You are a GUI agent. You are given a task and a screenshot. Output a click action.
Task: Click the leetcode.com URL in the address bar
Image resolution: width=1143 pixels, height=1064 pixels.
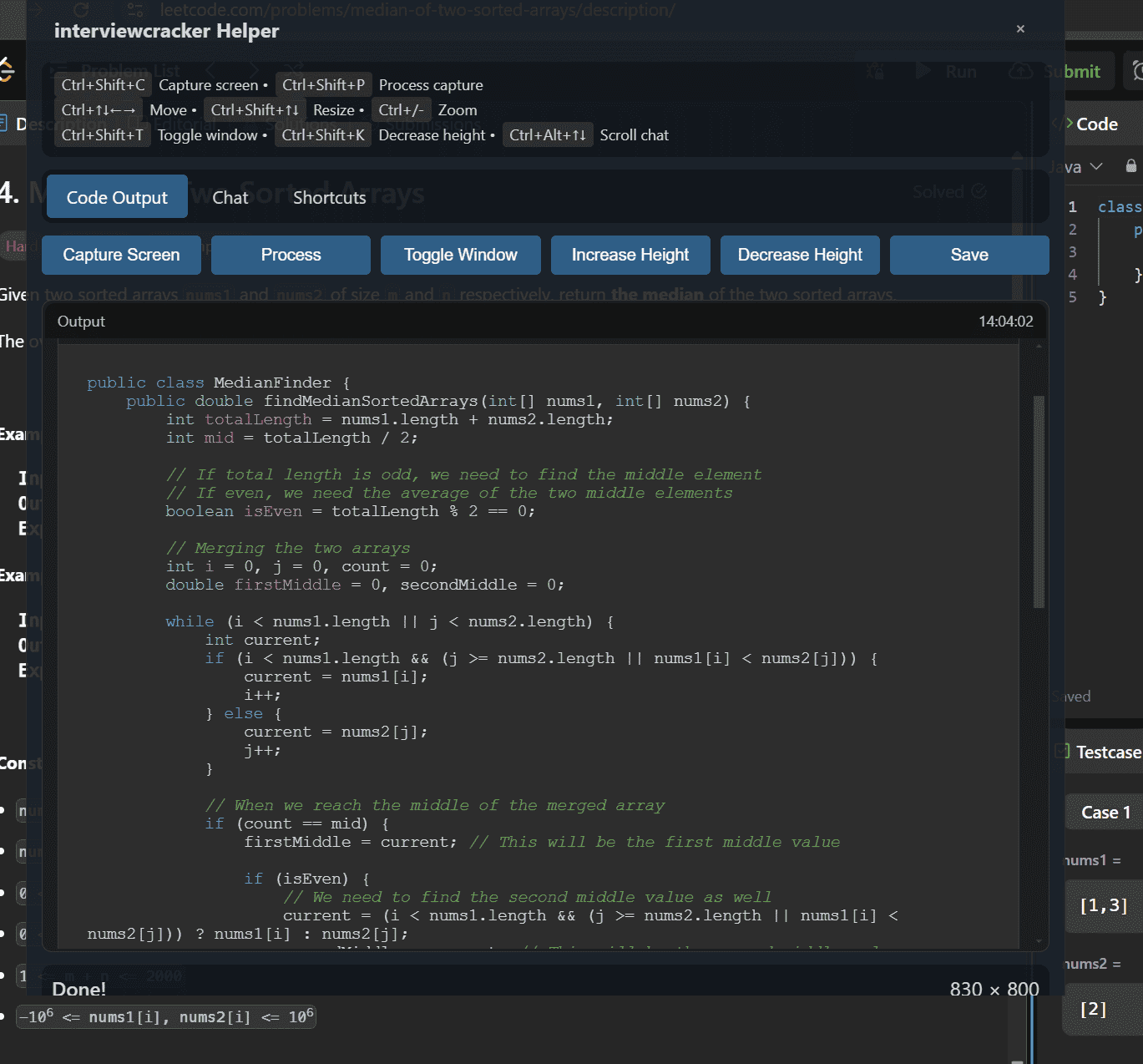pyautogui.click(x=417, y=10)
